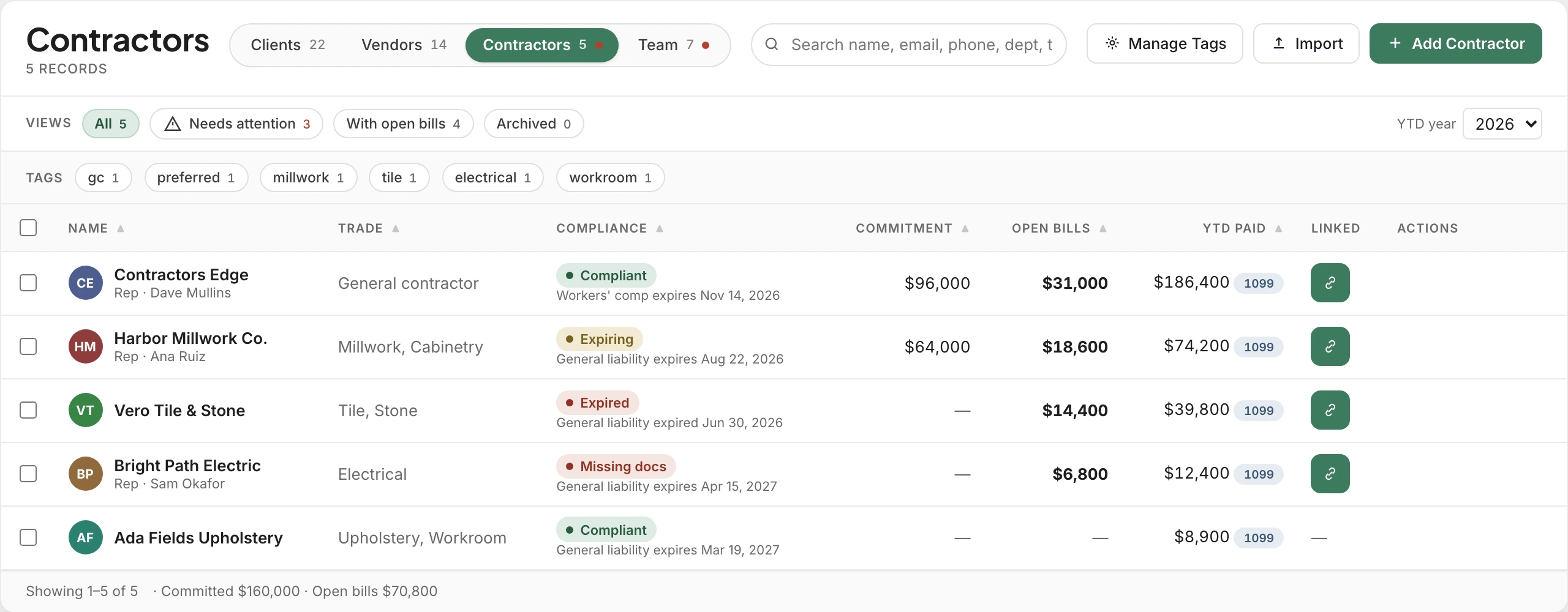The height and width of the screenshot is (612, 1568).
Task: Open linked record for Vero Tile & Stone
Action: (1330, 410)
